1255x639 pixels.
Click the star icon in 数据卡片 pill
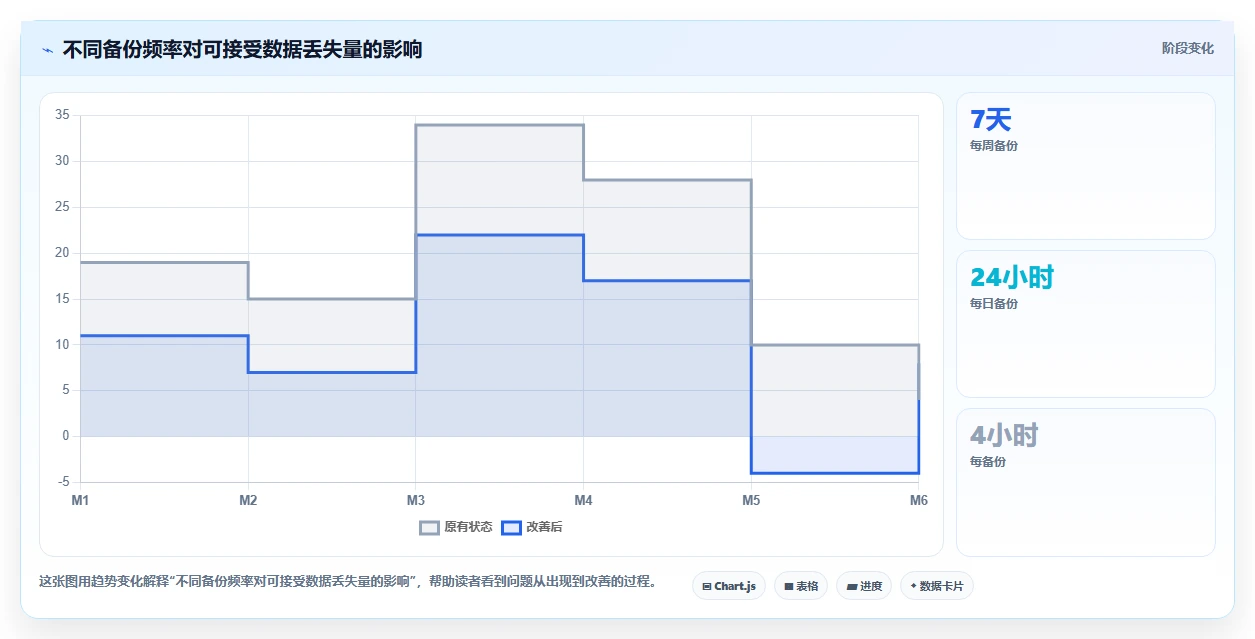(x=913, y=586)
